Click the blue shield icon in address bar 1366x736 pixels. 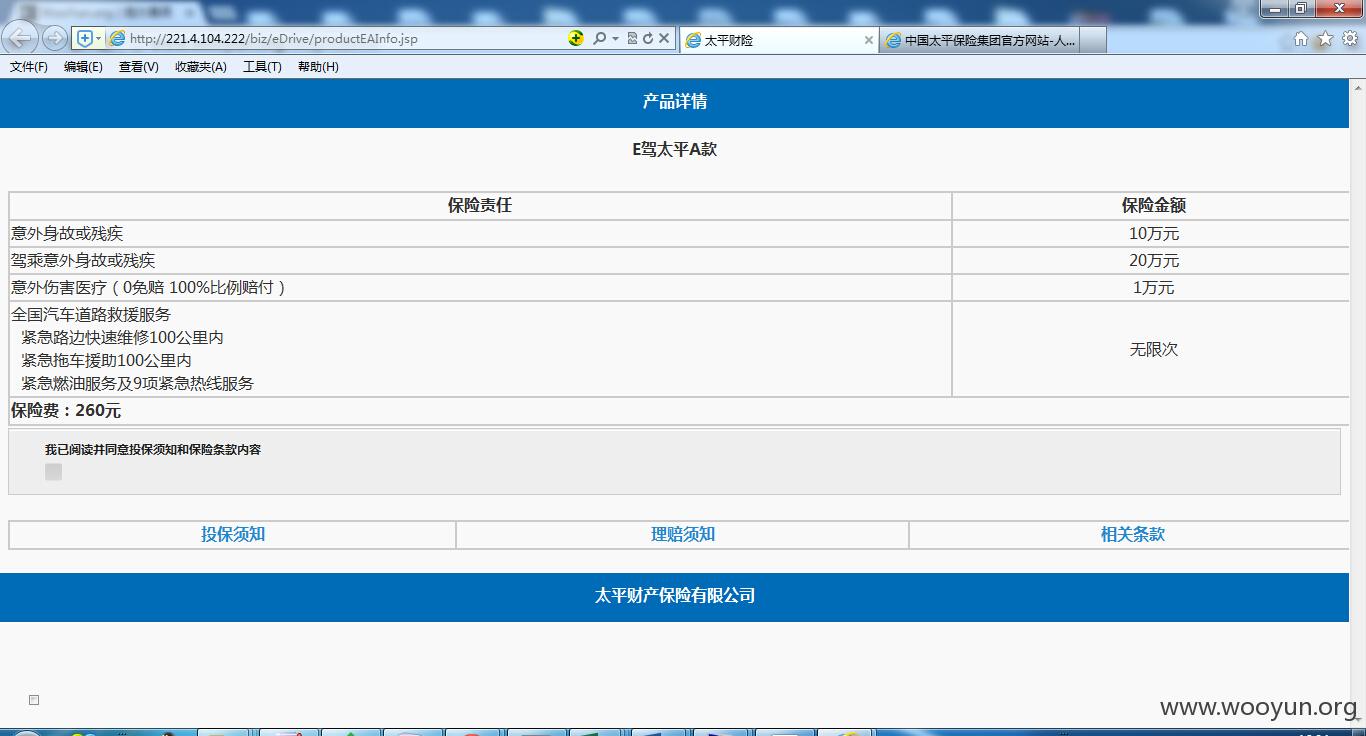(x=85, y=38)
